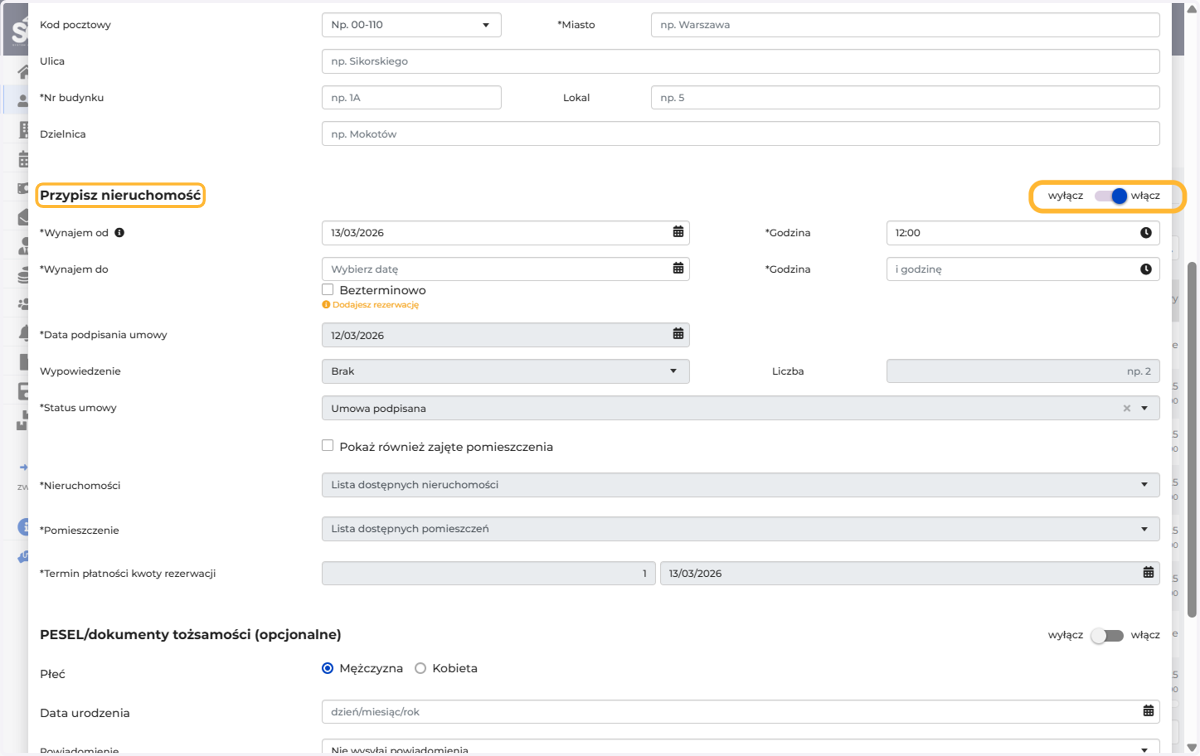Select the Mężczyzna radio button
The width and height of the screenshot is (1200, 756).
(x=327, y=668)
